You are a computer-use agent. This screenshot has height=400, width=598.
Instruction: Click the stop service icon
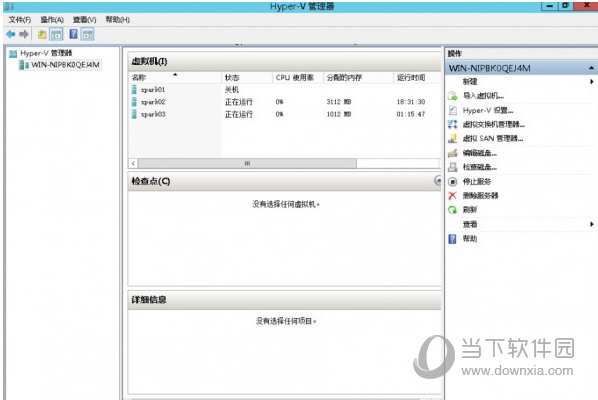(x=453, y=182)
